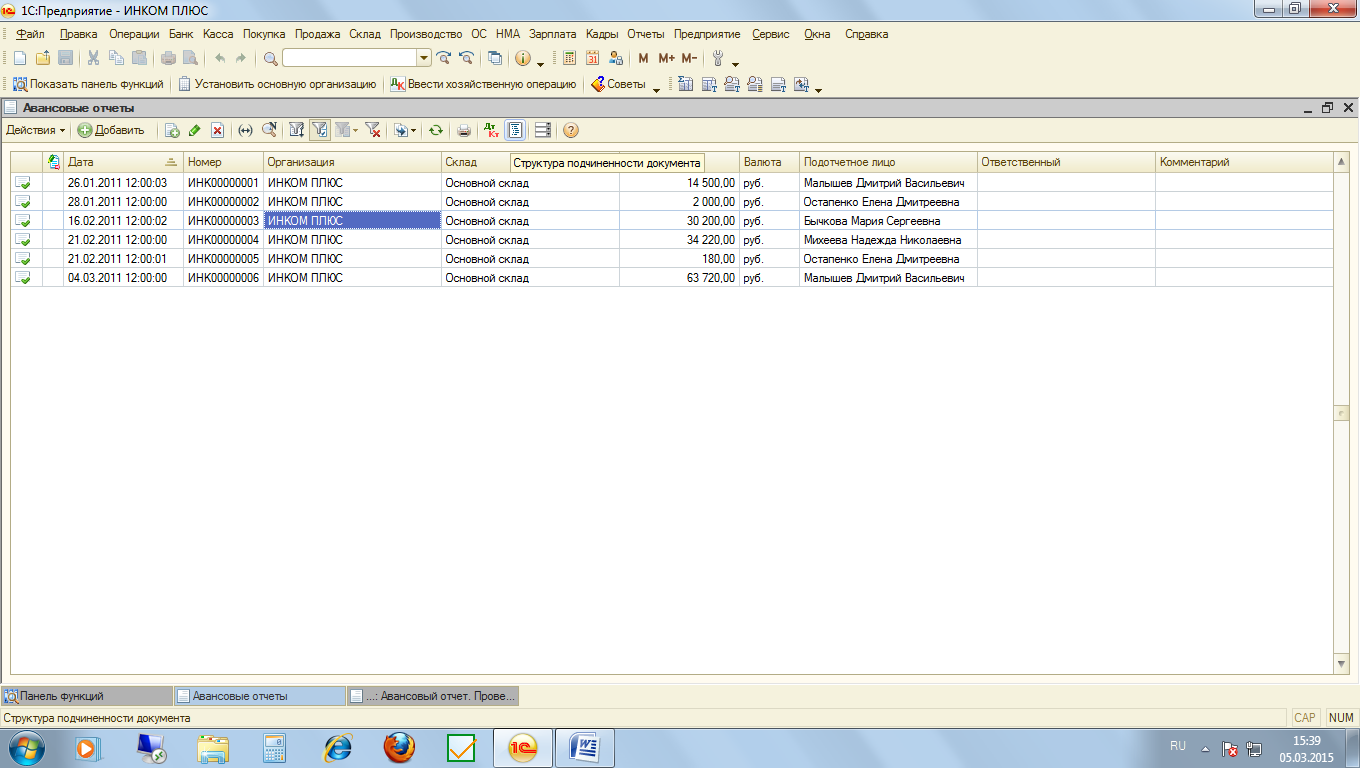Open the Действия dropdown menu
This screenshot has height=768, width=1360.
[35, 130]
